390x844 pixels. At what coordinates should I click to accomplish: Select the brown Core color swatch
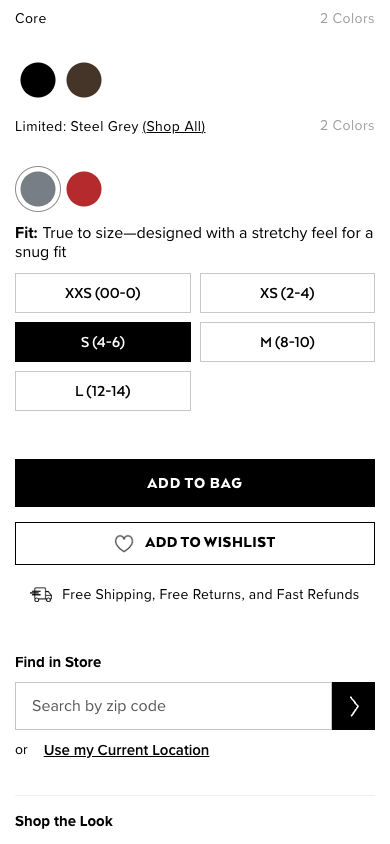tap(84, 80)
